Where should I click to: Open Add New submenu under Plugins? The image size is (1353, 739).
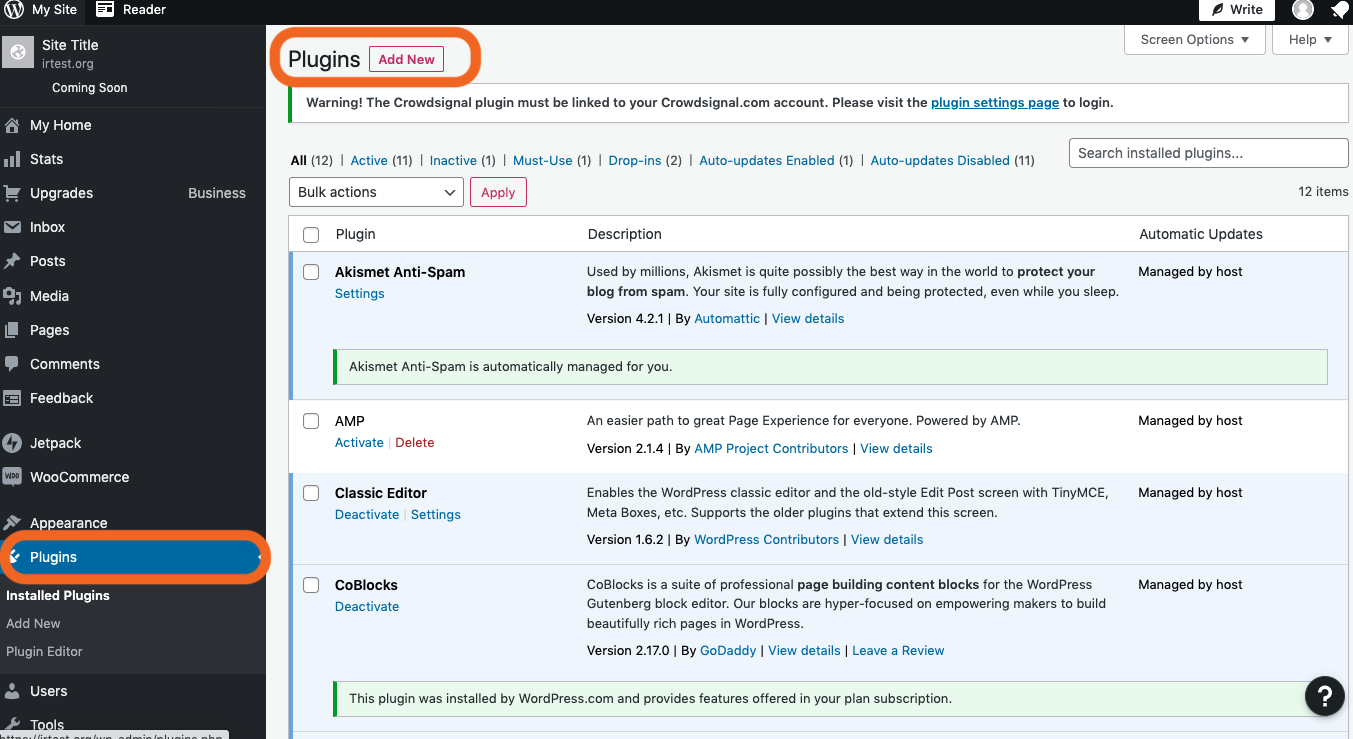click(x=33, y=623)
